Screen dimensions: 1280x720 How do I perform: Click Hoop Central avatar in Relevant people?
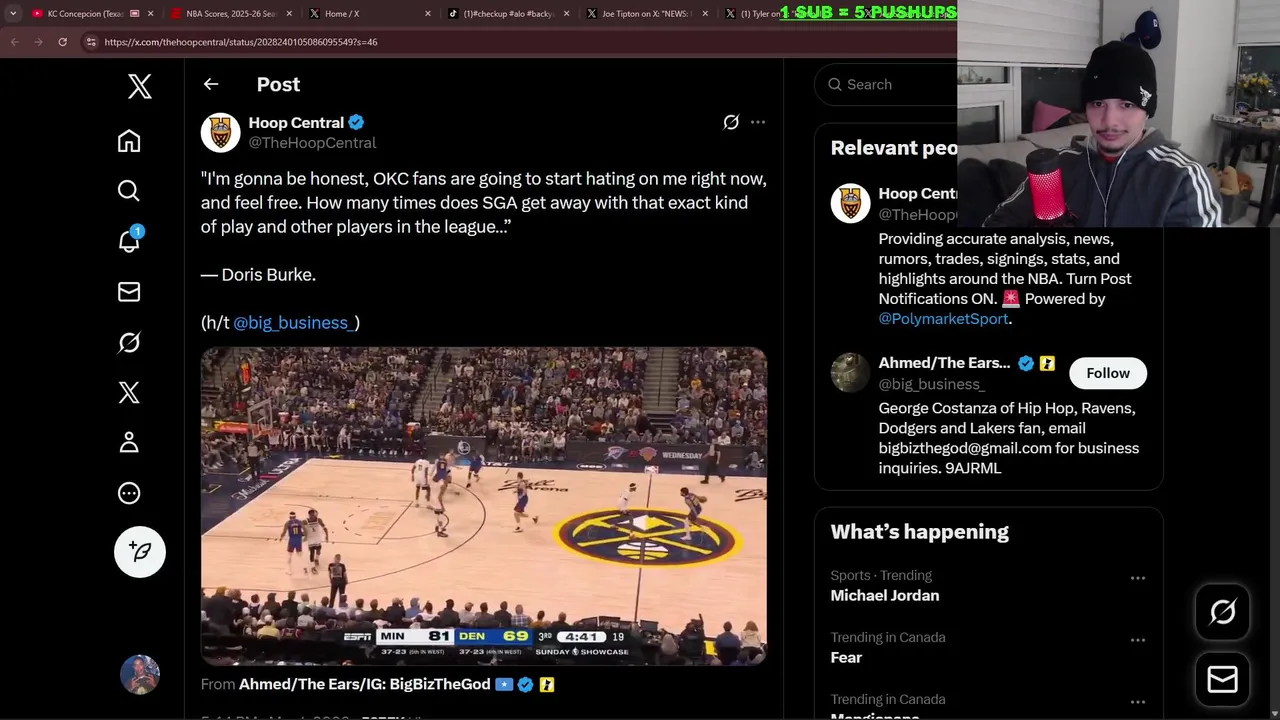850,203
